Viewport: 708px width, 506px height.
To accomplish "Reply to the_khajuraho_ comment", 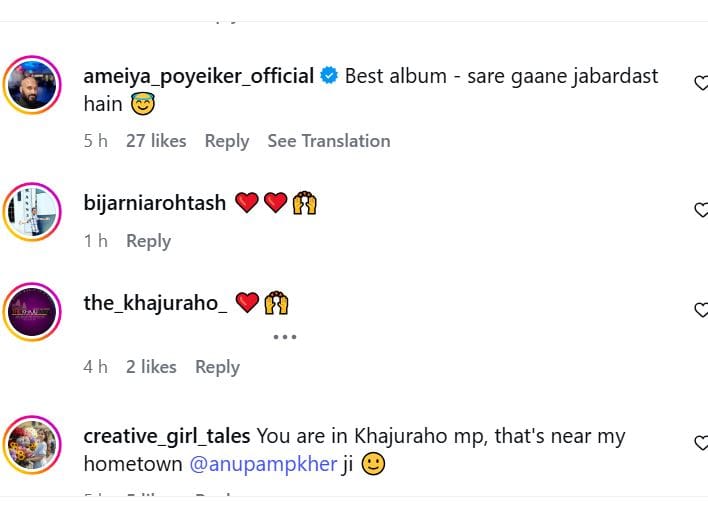I will tap(217, 367).
